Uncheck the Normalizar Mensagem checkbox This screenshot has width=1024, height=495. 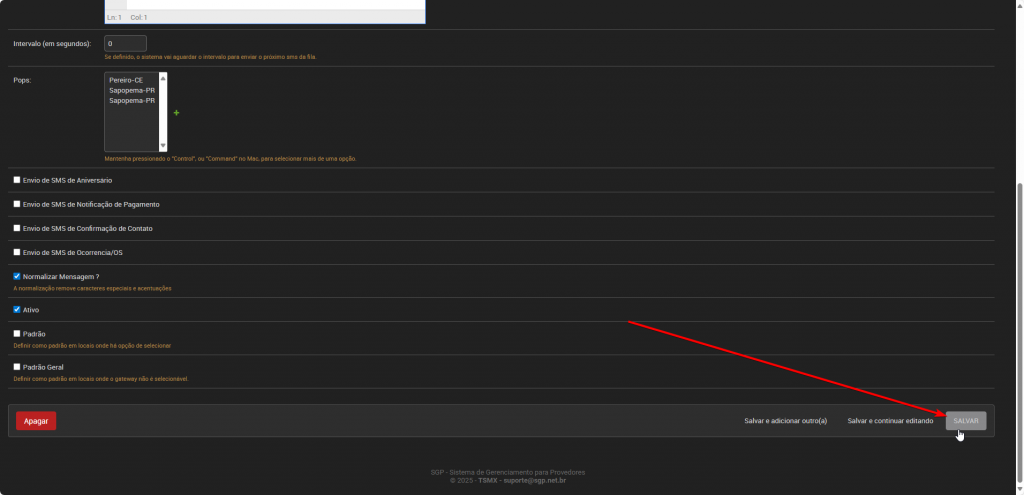point(17,276)
